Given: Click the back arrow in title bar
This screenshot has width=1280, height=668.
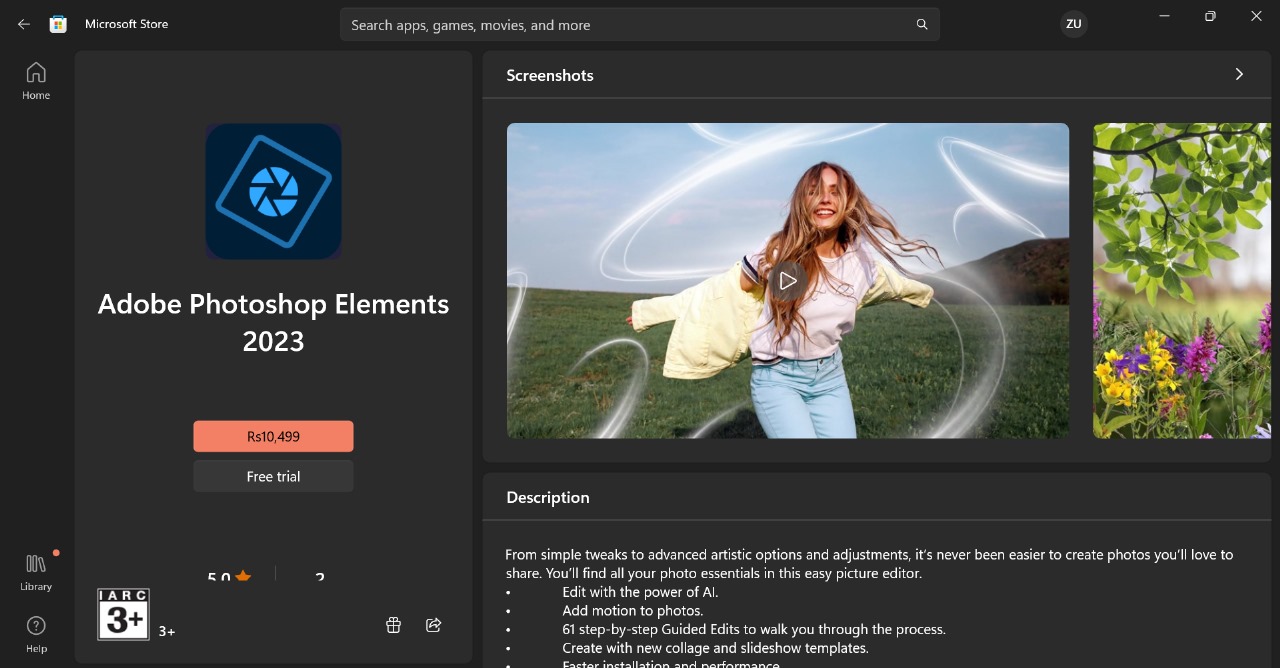Looking at the screenshot, I should [x=24, y=24].
